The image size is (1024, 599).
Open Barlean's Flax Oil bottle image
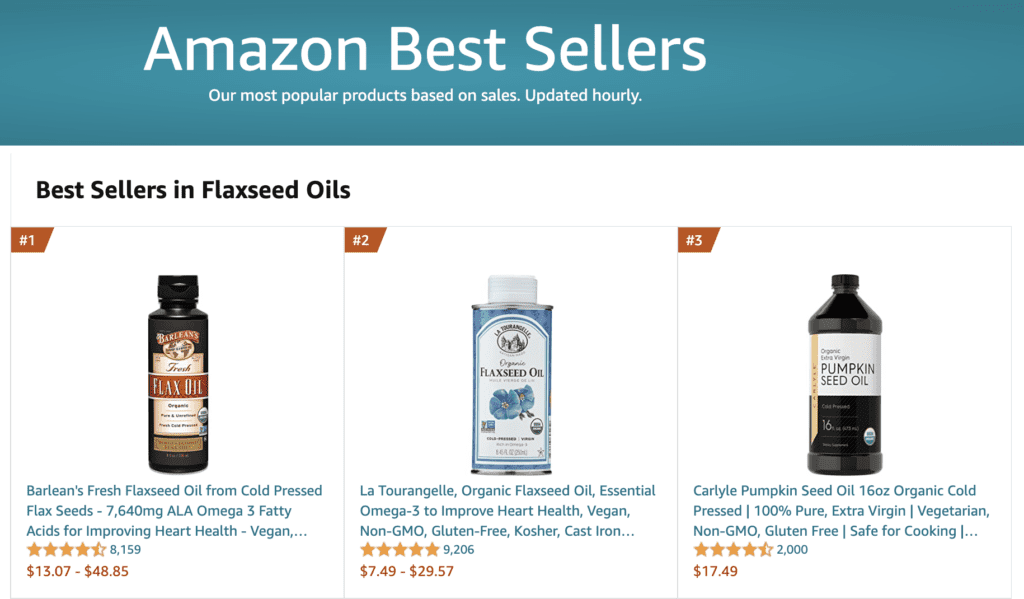(x=179, y=373)
